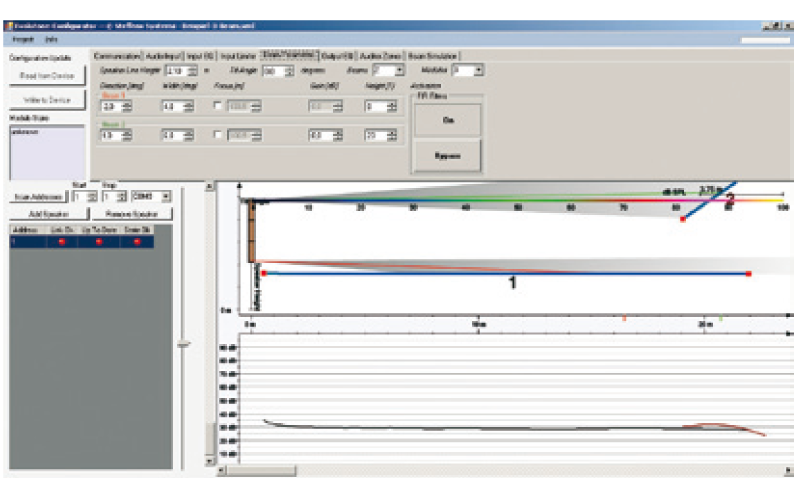Adjust the Stop address spinner
Viewport: 800px width, 500px height.
[122, 196]
